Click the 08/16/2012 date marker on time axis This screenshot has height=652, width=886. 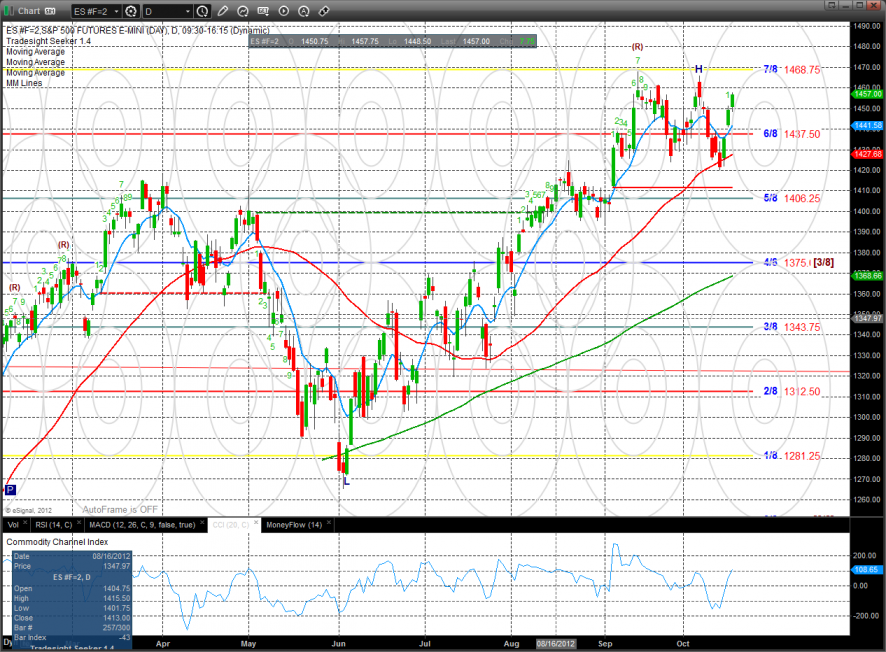point(554,644)
